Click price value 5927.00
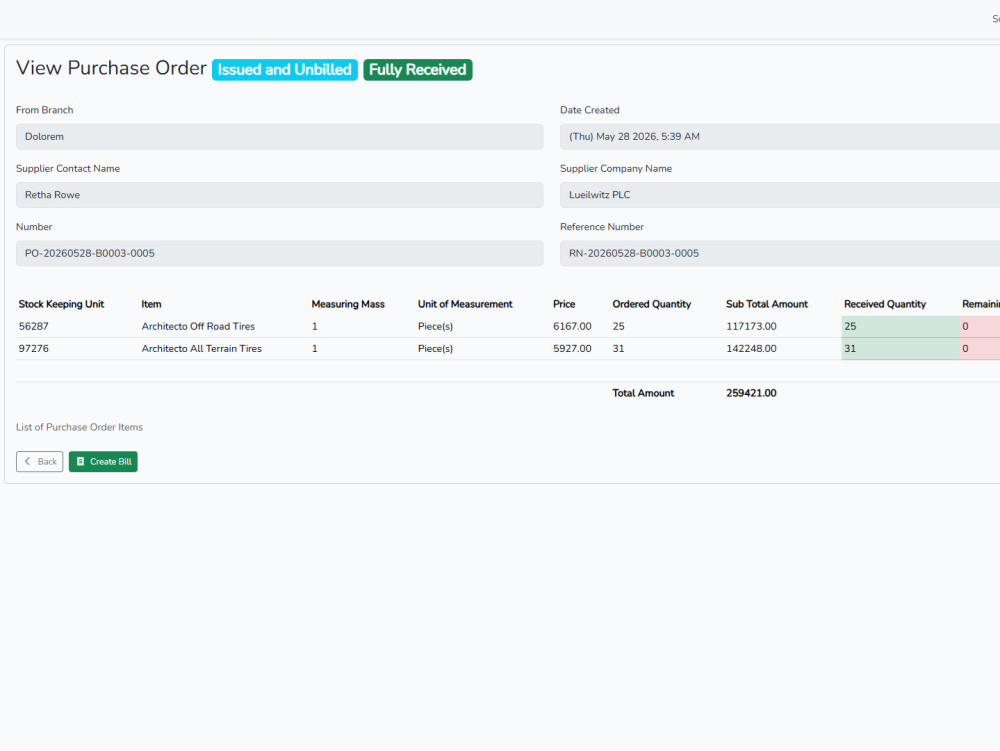 tap(572, 349)
